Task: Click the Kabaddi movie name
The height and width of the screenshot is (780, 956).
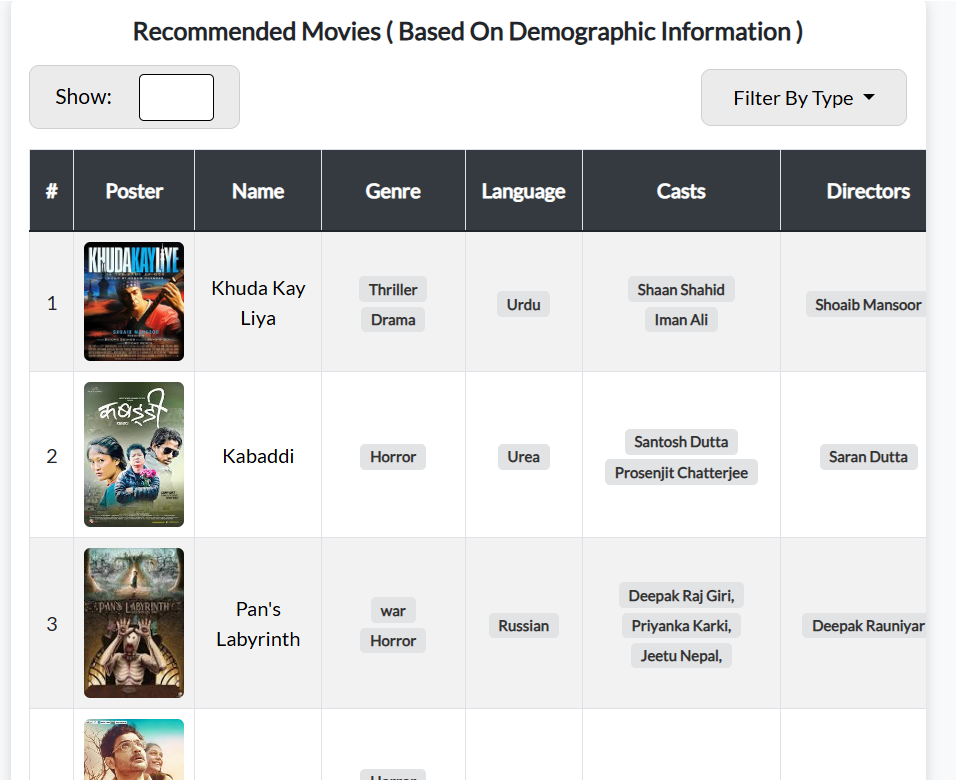Action: (x=258, y=456)
